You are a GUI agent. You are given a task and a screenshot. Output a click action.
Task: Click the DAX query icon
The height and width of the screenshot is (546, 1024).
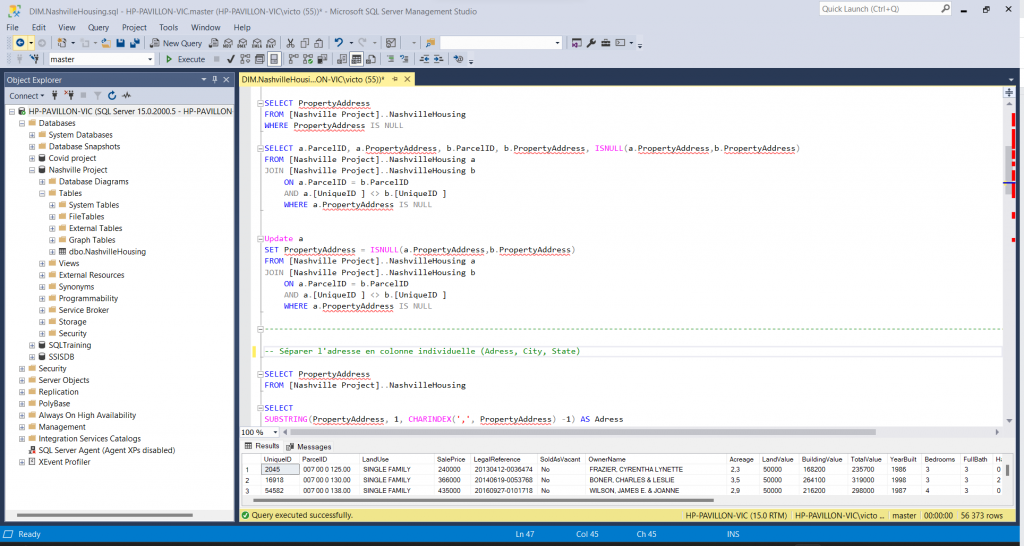pyautogui.click(x=271, y=43)
